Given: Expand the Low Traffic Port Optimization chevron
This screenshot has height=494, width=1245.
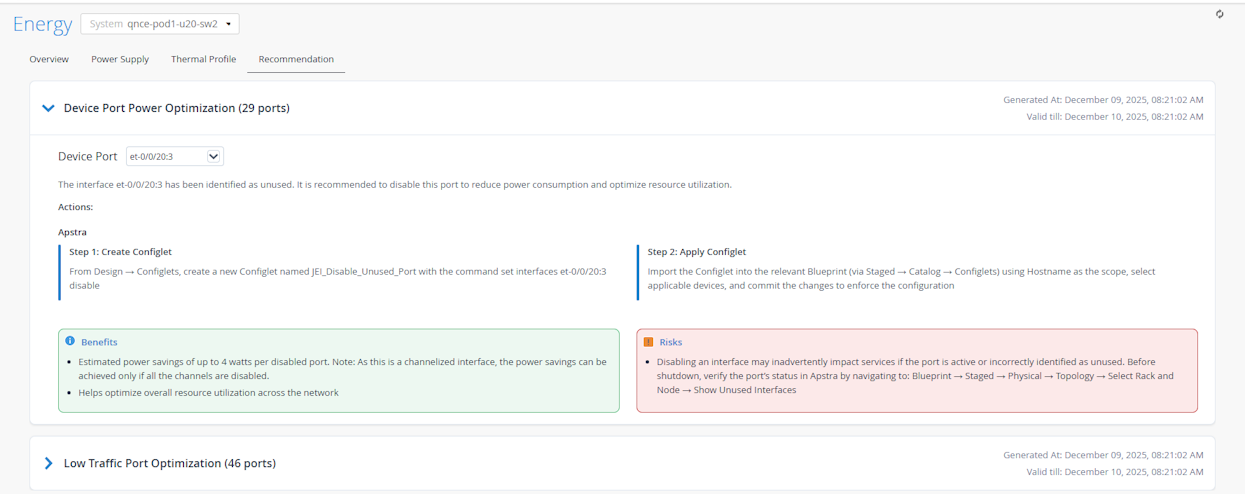Looking at the screenshot, I should 48,463.
